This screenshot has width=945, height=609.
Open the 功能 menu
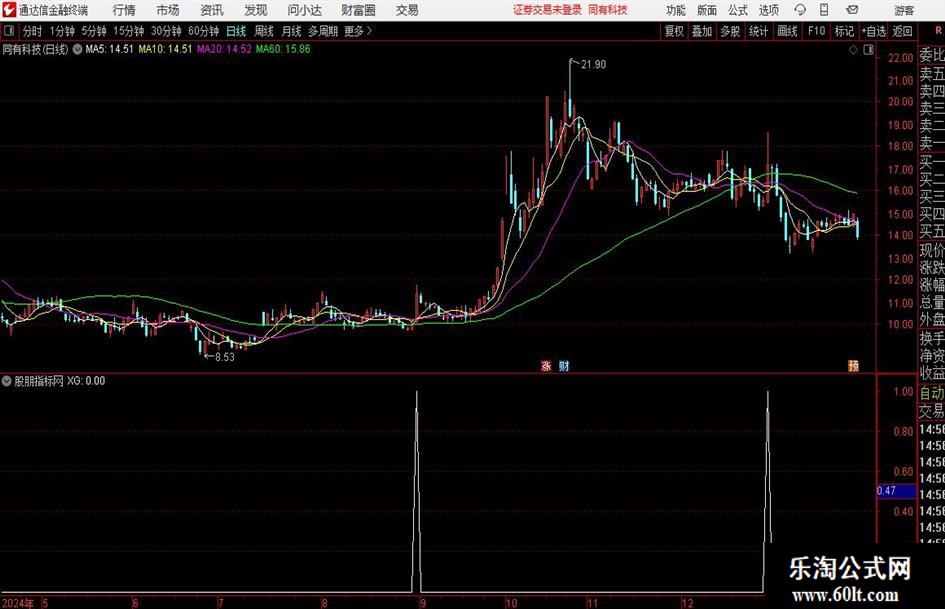click(676, 10)
